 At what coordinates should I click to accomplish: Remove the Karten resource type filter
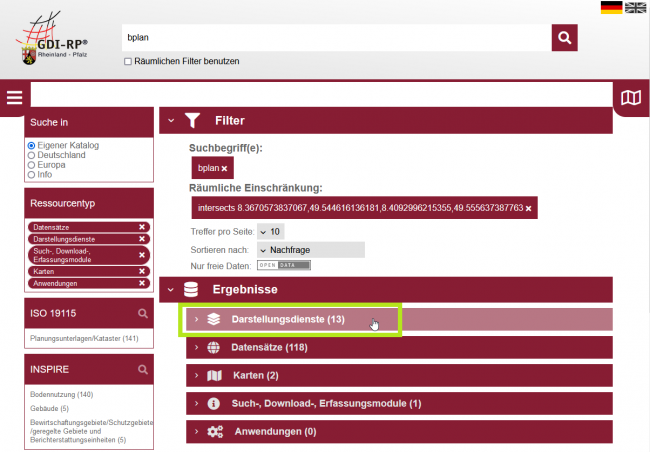142,271
